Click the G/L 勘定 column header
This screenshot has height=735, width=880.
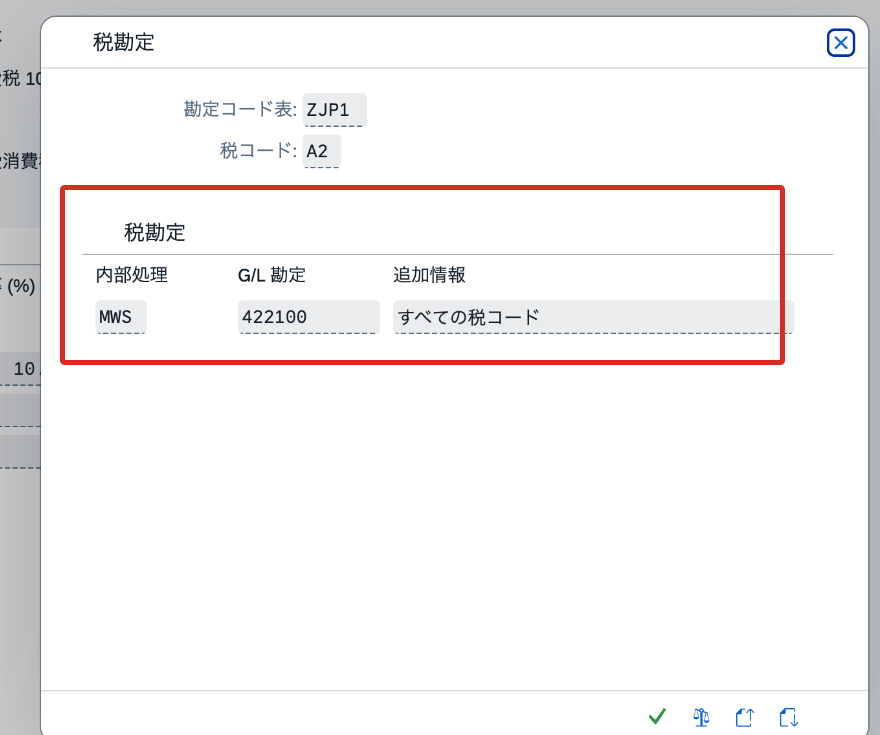point(272,275)
